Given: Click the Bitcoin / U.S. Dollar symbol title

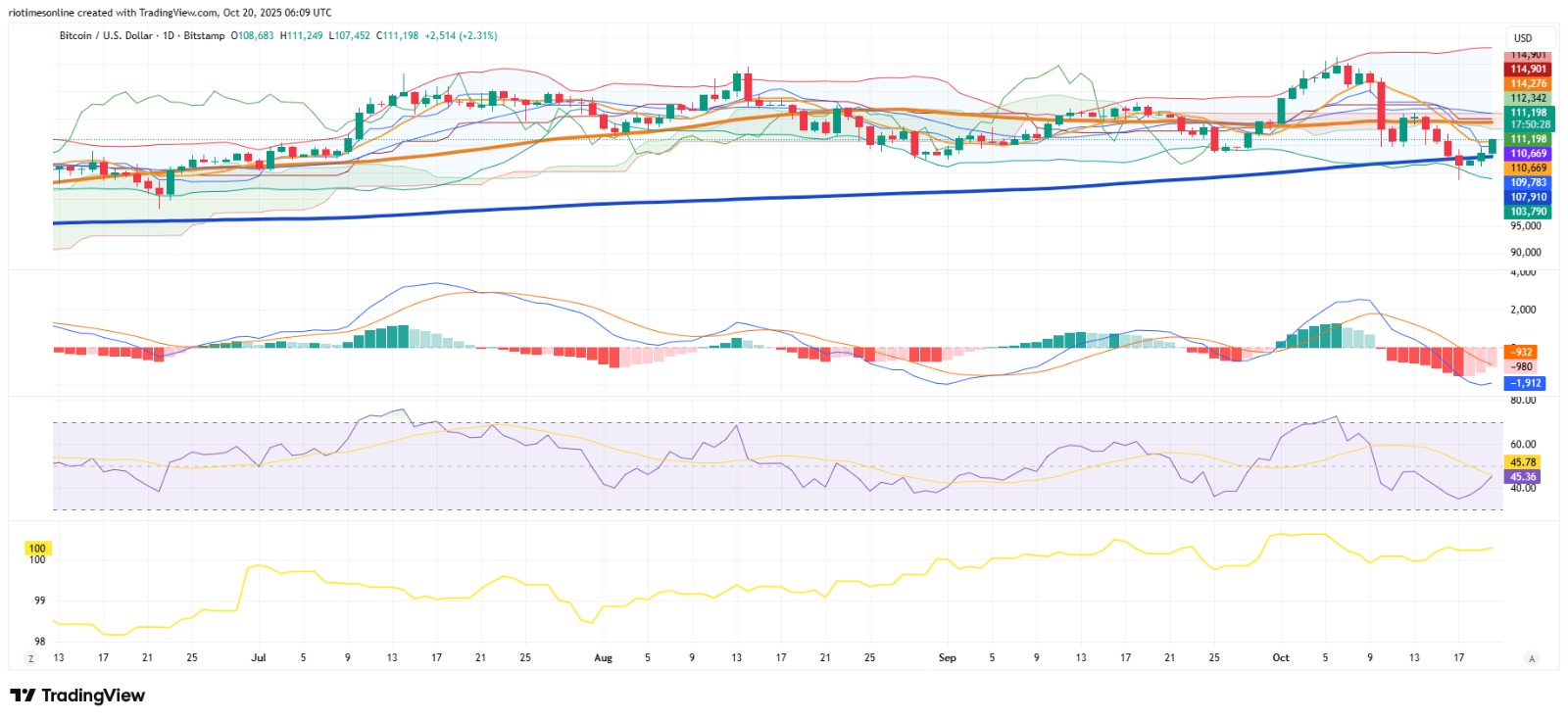Looking at the screenshot, I should click(x=106, y=35).
